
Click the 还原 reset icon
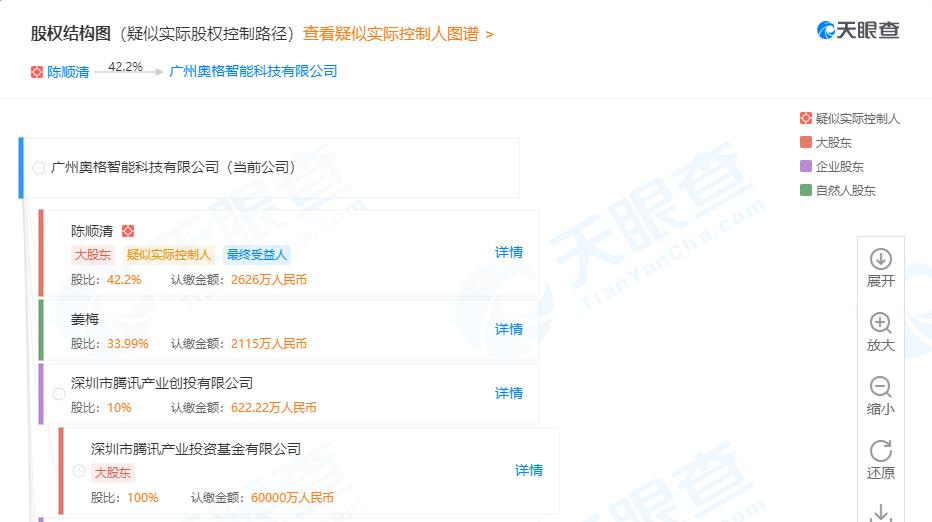point(880,451)
